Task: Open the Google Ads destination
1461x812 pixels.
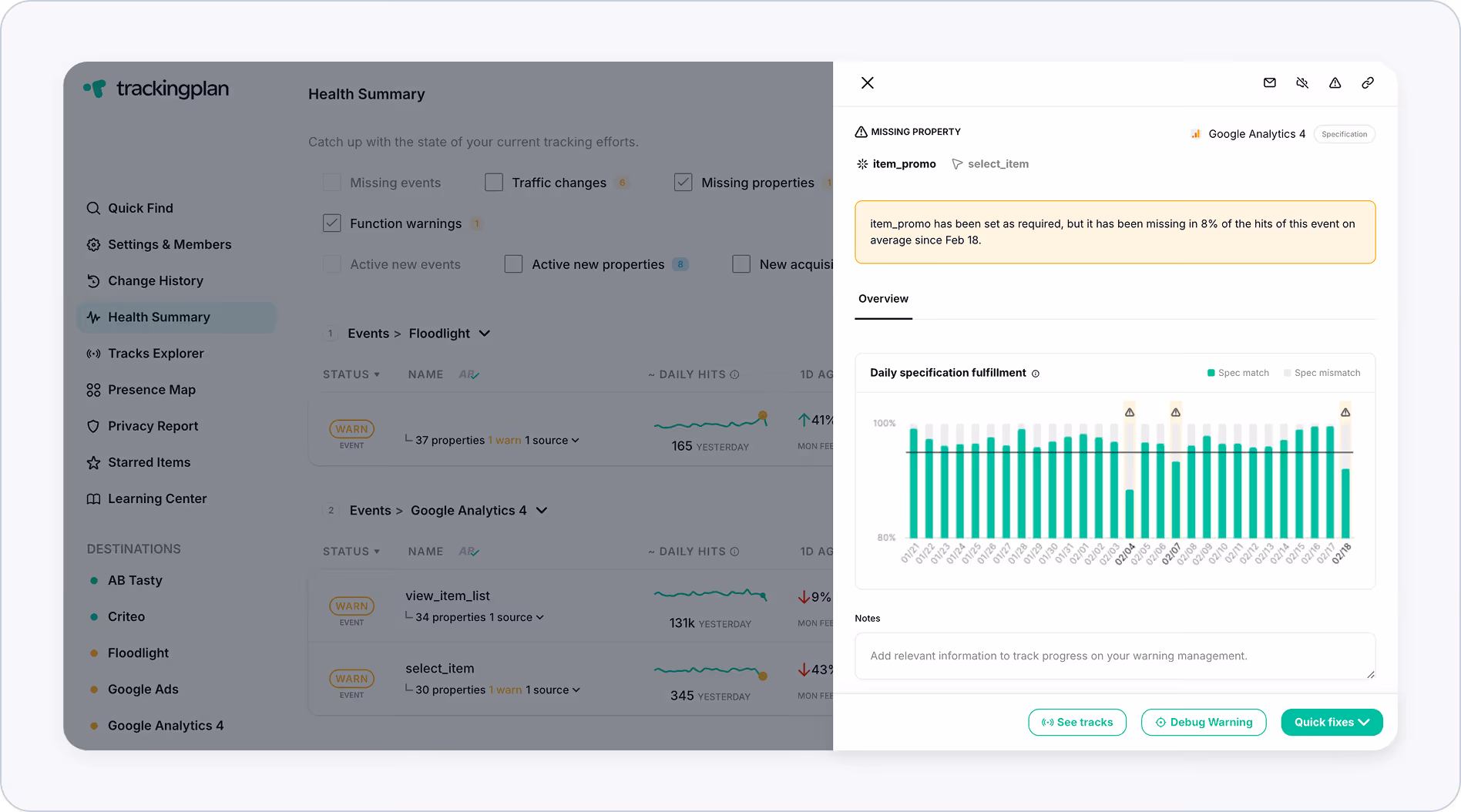Action: 143,690
